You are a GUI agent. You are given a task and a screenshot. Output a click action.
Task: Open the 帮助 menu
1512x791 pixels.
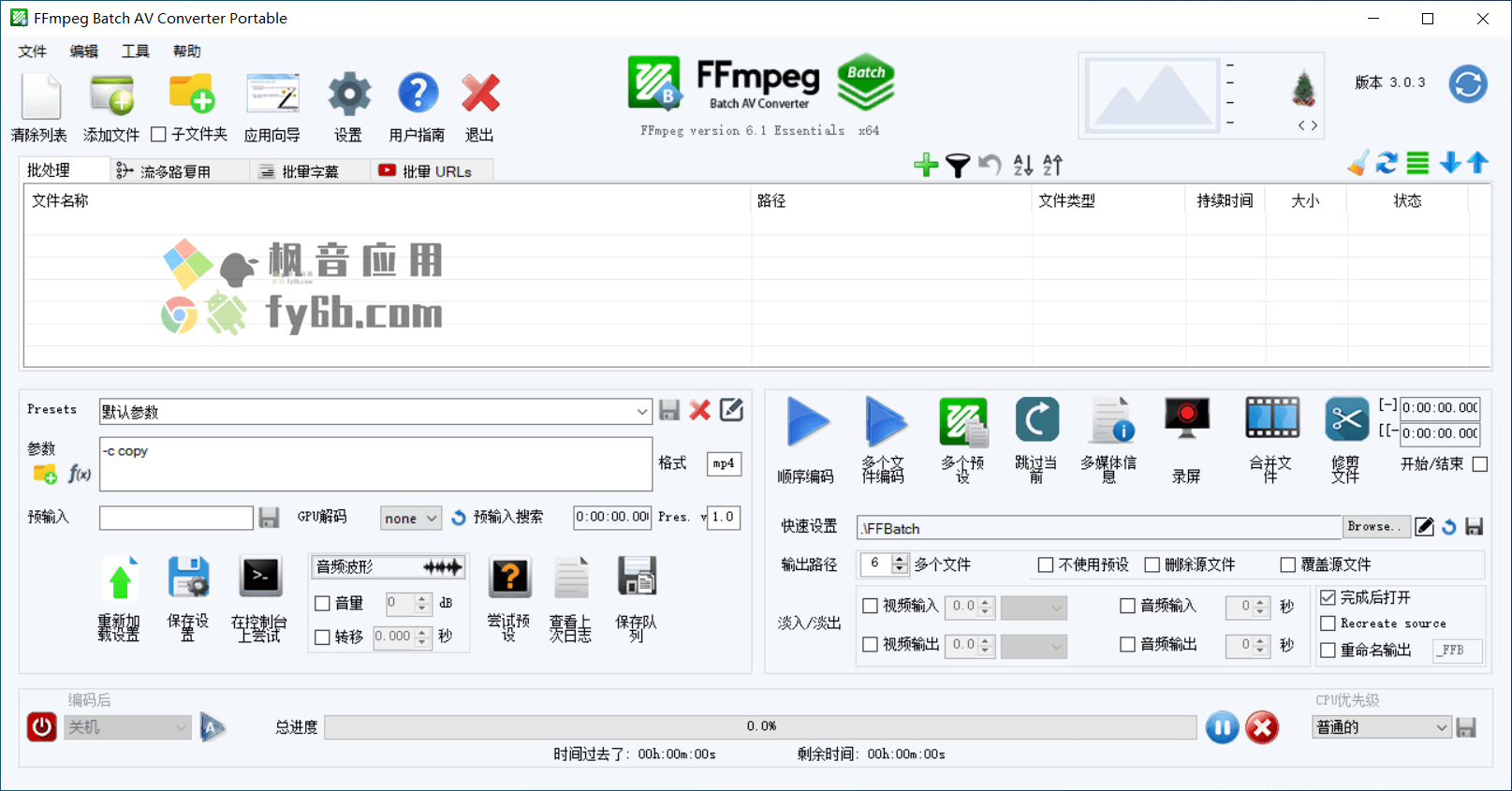pyautogui.click(x=187, y=51)
